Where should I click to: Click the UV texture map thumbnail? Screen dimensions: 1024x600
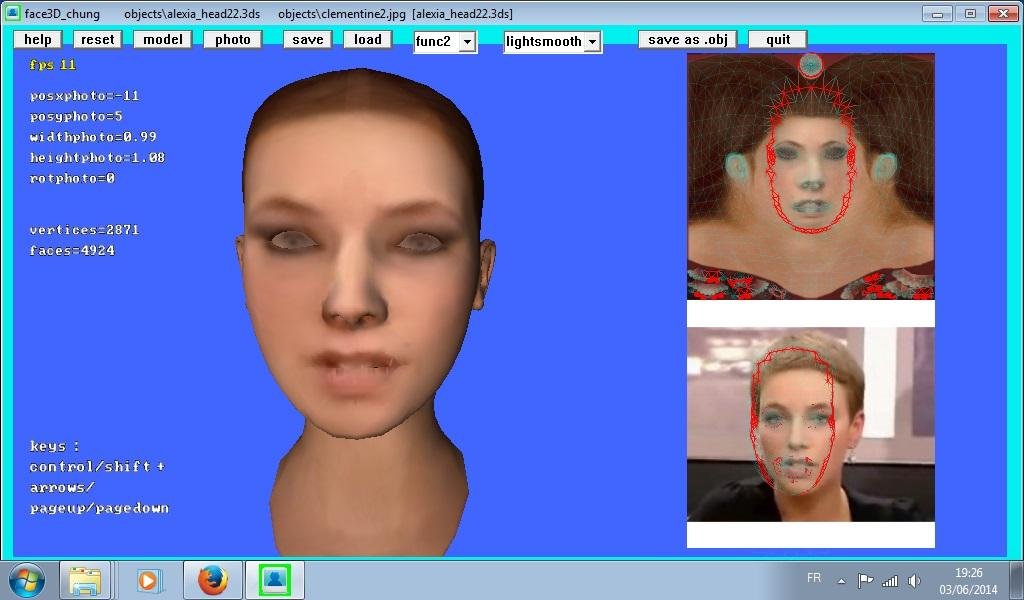(x=810, y=176)
